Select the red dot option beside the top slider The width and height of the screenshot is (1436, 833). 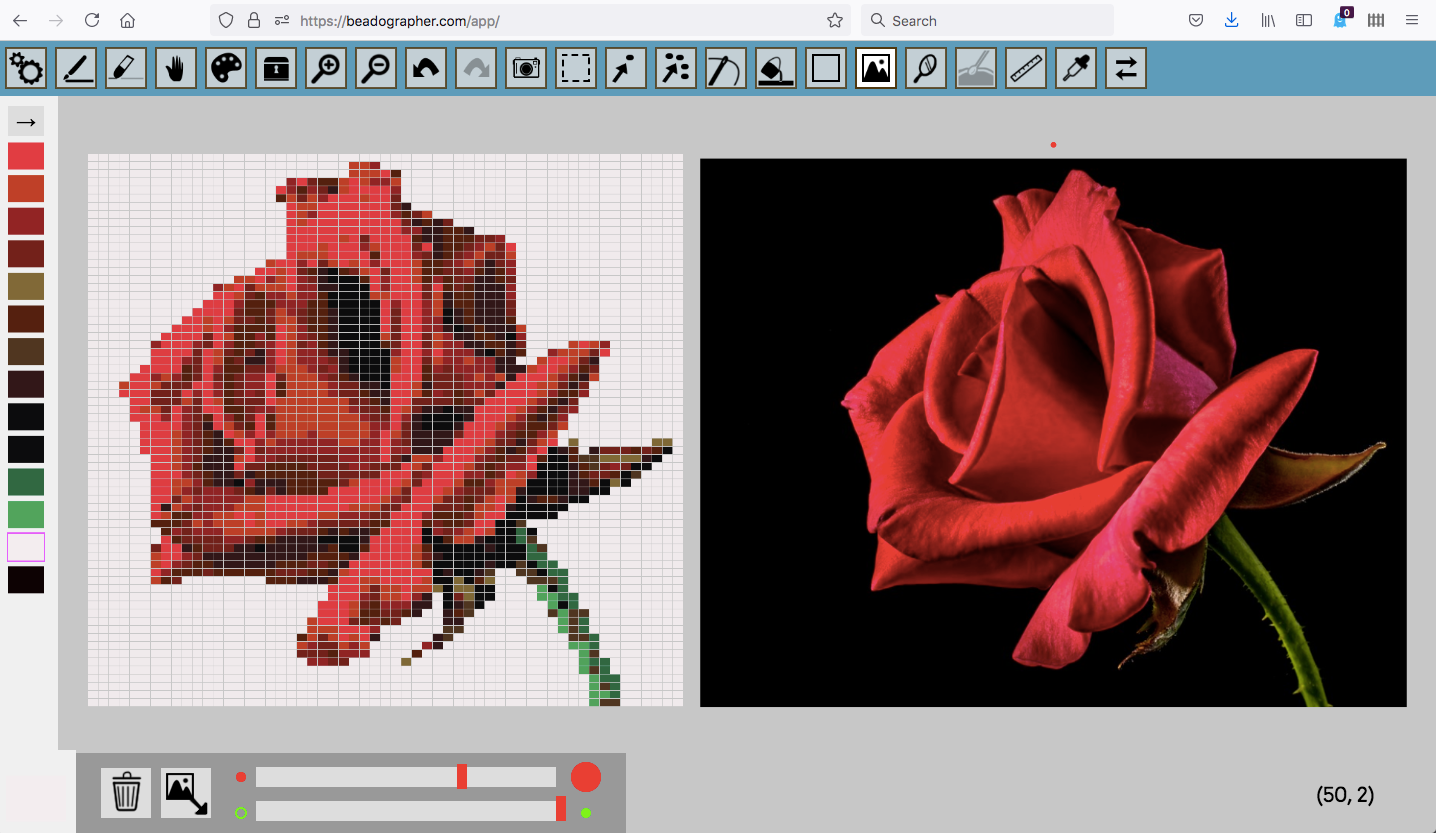click(241, 777)
